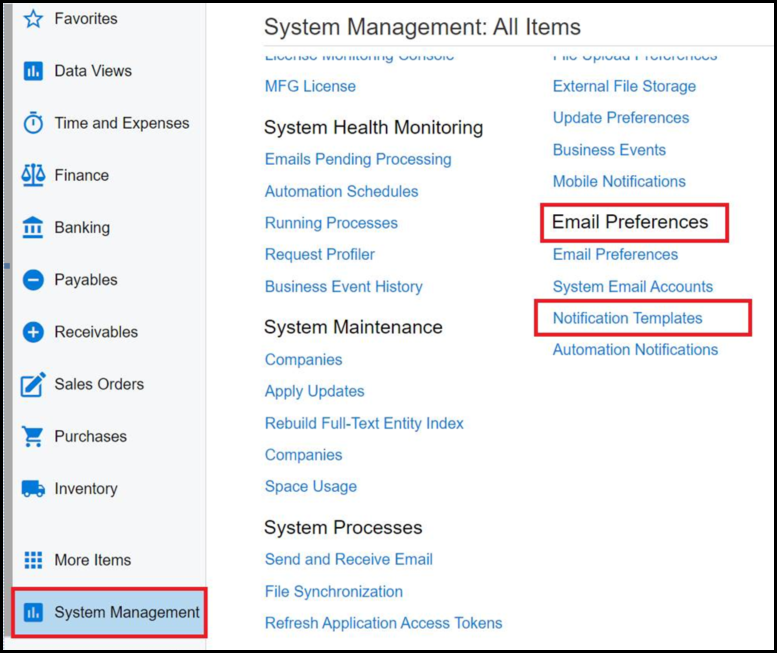The height and width of the screenshot is (653, 777).
Task: Click the Favorites star icon
Action: [33, 19]
